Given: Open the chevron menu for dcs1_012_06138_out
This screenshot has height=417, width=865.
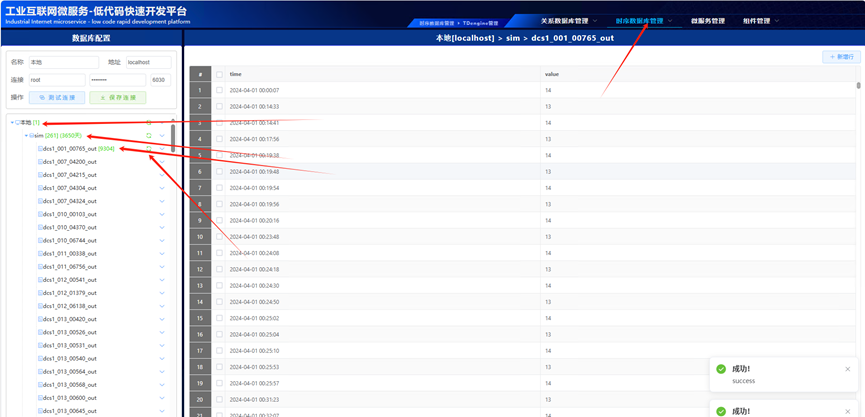Looking at the screenshot, I should (162, 306).
